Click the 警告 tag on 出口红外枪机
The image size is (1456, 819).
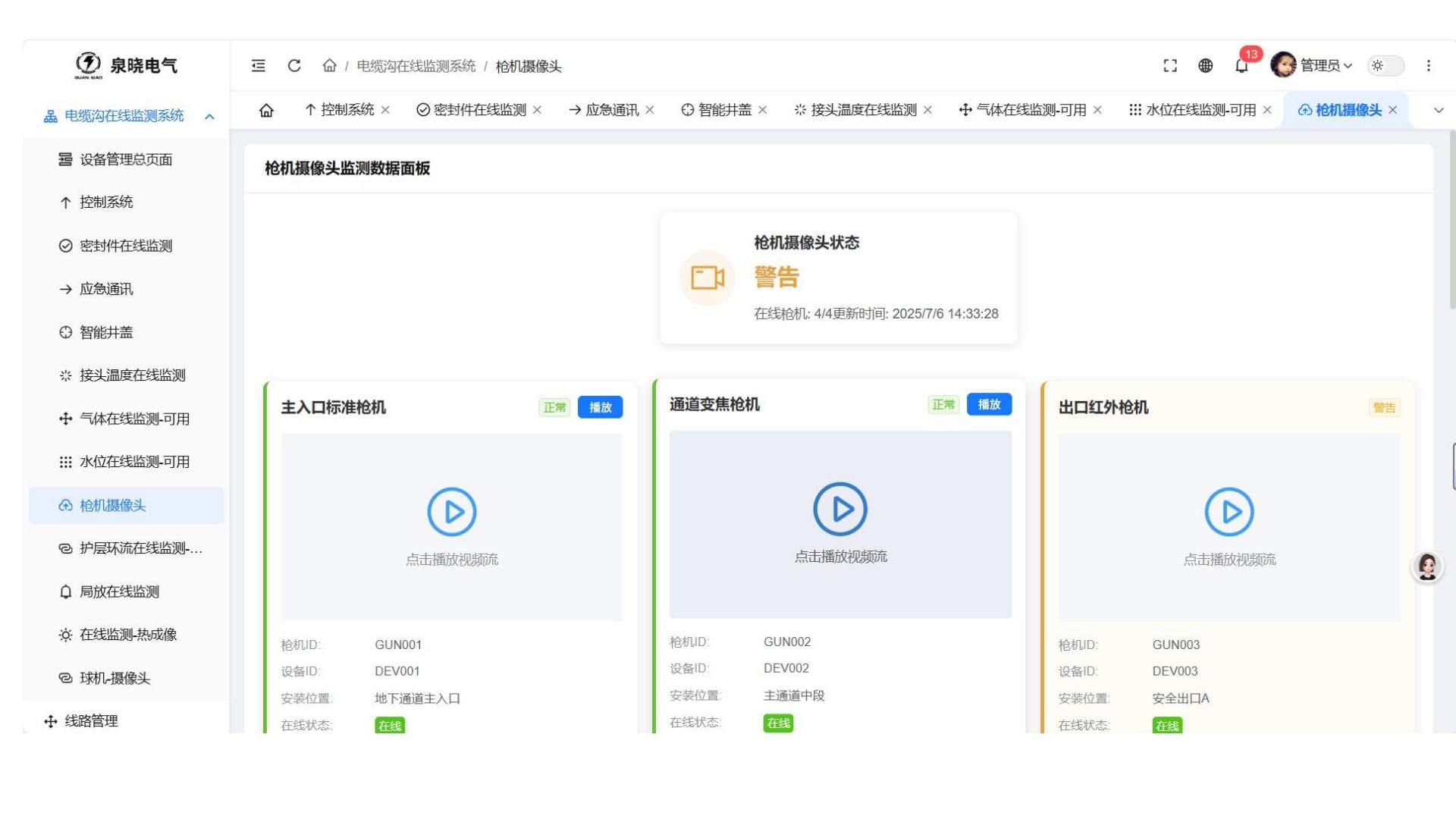1384,408
